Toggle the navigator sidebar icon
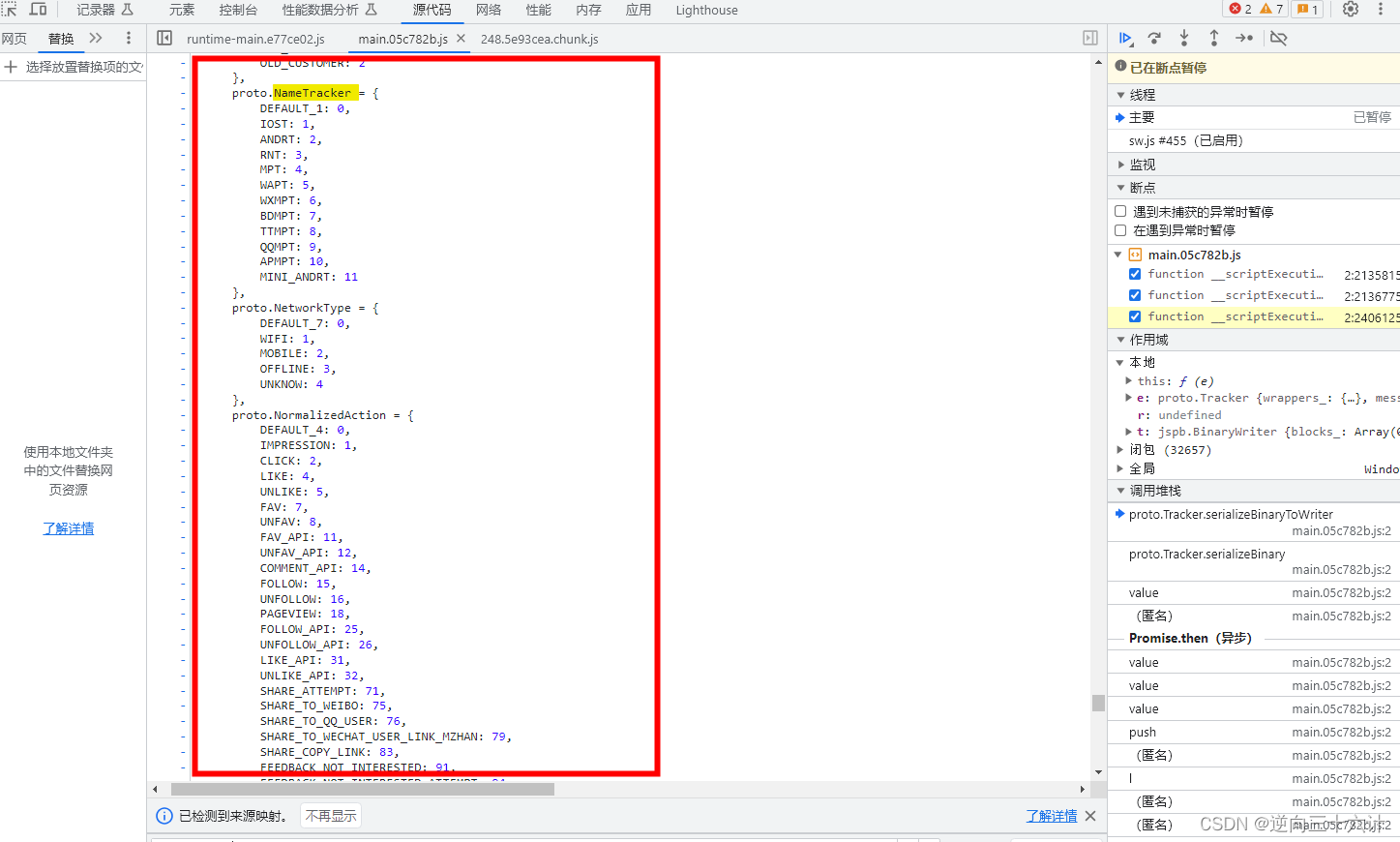This screenshot has height=842, width=1400. [x=164, y=38]
